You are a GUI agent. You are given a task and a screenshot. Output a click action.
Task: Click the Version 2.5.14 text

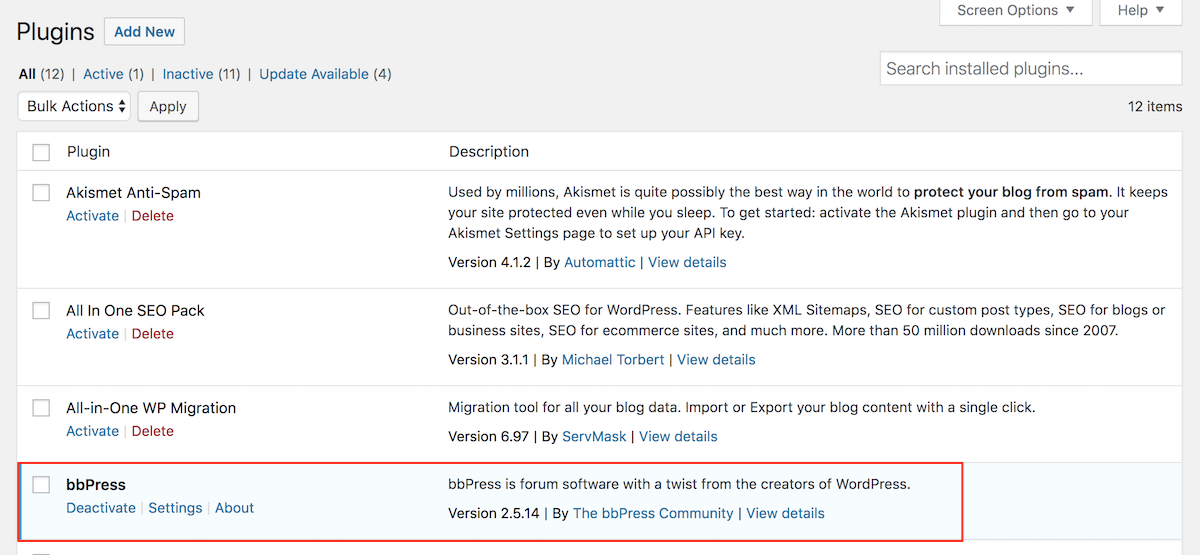(x=494, y=513)
